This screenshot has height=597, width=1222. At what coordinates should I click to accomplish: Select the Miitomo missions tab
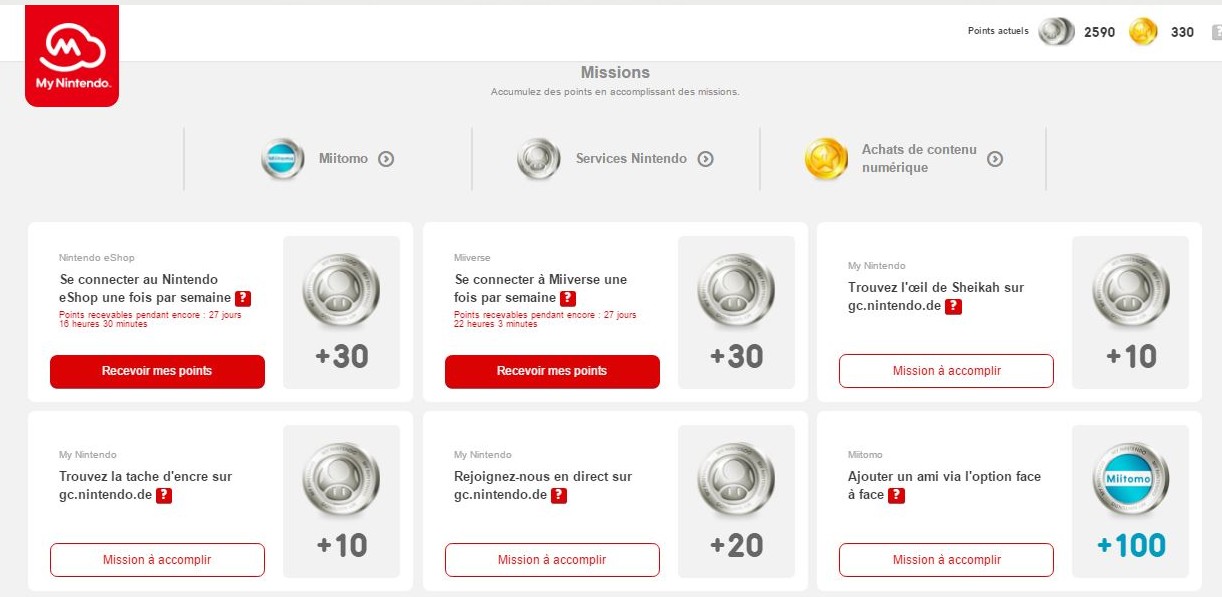tap(328, 159)
